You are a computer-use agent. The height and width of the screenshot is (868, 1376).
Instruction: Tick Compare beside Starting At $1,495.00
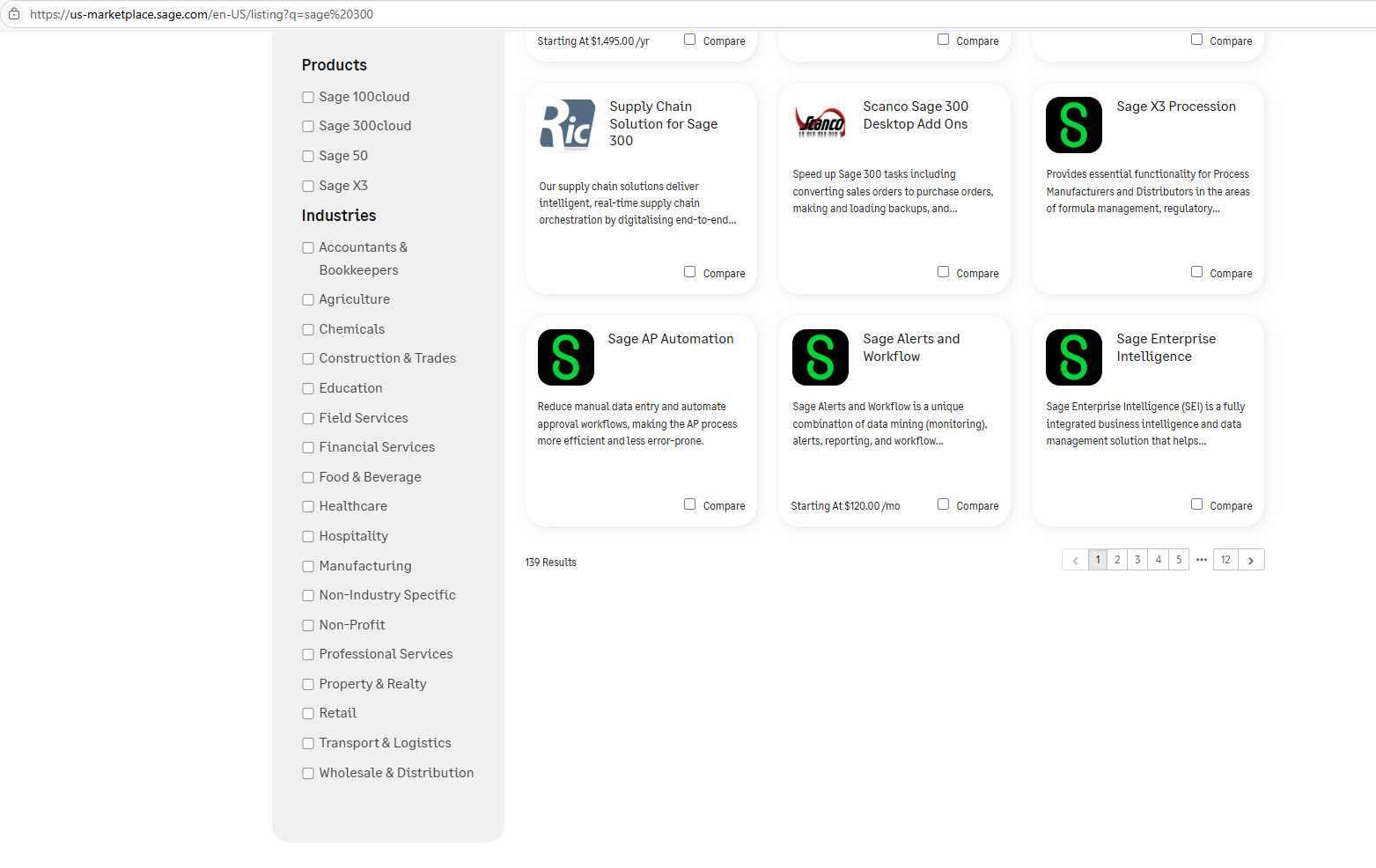pos(690,40)
